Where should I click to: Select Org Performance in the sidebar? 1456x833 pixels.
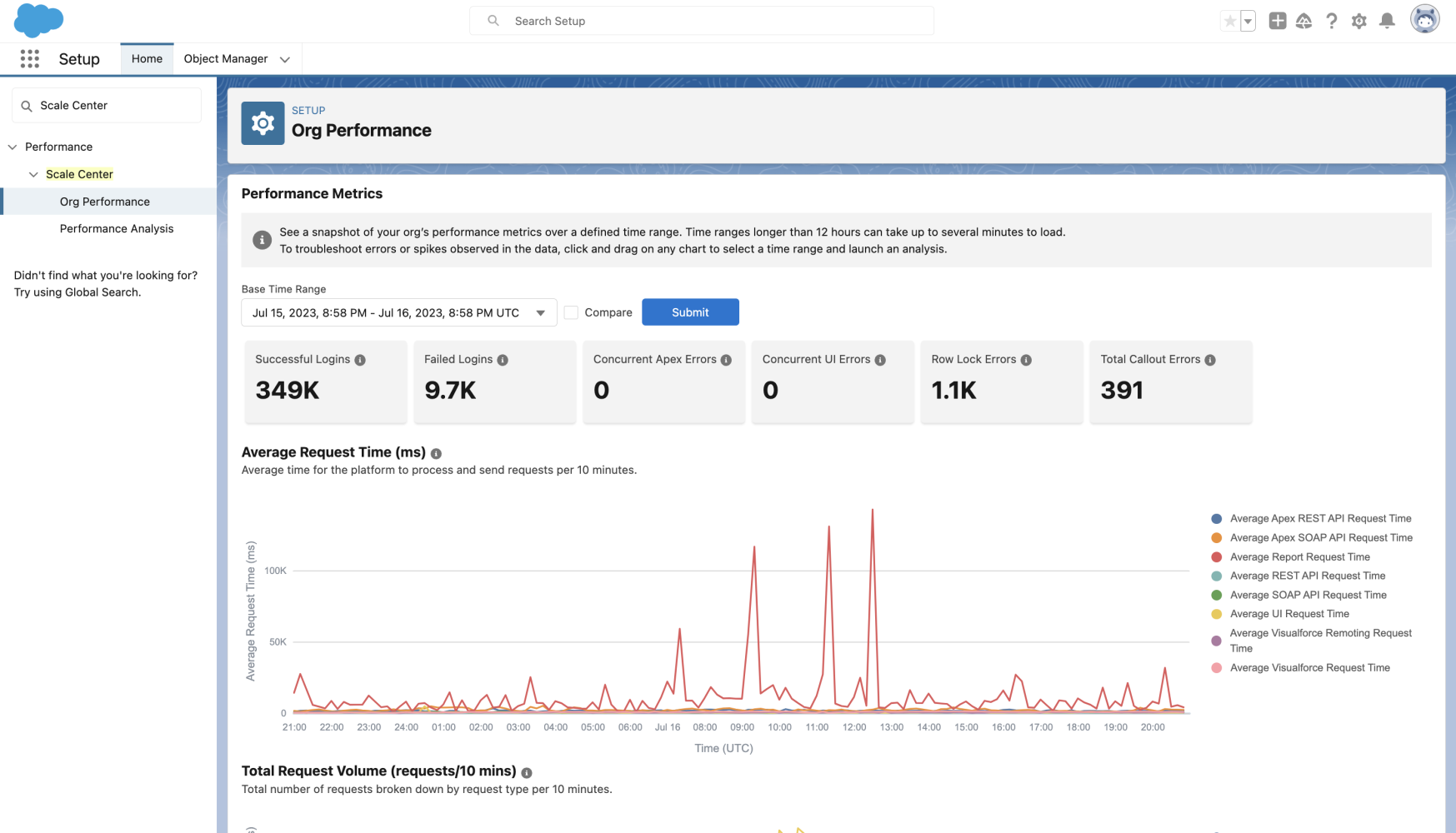pyautogui.click(x=105, y=202)
